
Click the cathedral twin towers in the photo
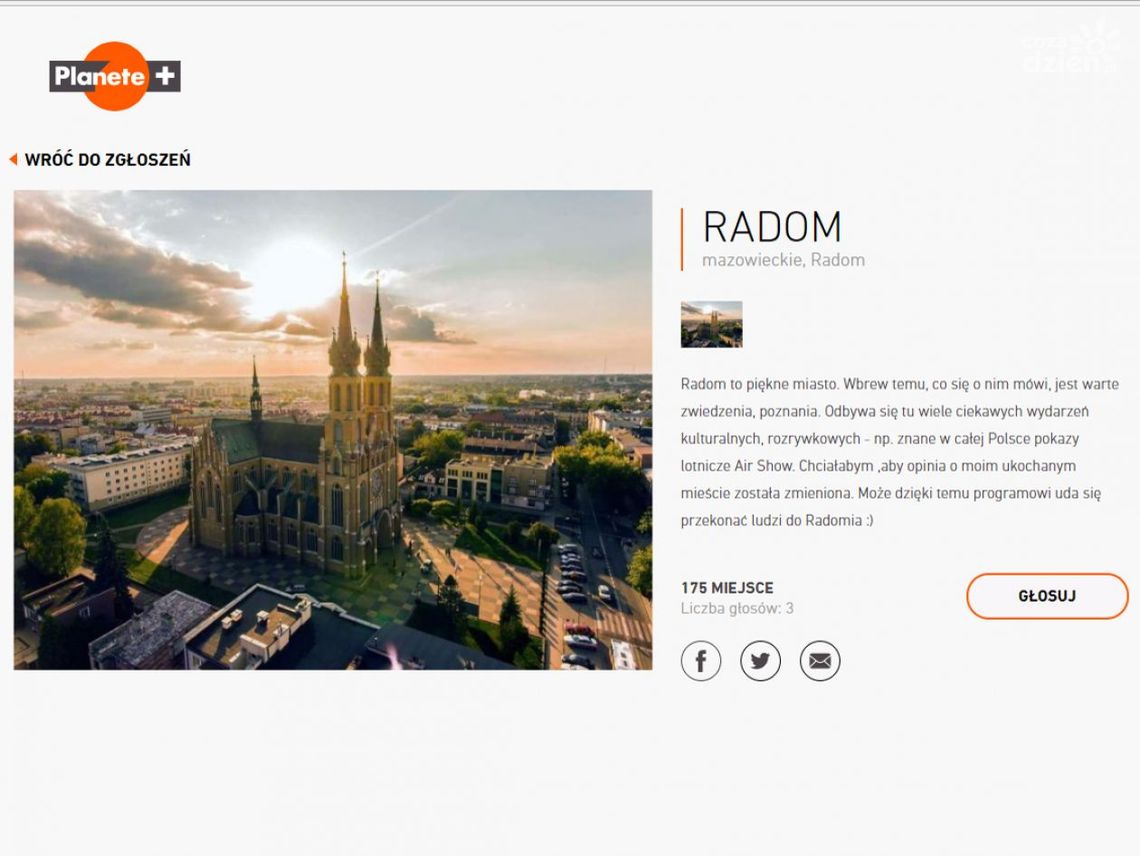[360, 340]
